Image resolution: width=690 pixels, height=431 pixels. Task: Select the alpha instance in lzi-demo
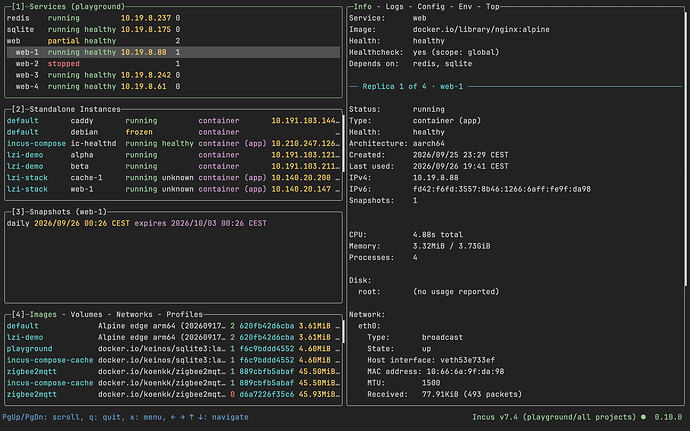[x=173, y=155]
